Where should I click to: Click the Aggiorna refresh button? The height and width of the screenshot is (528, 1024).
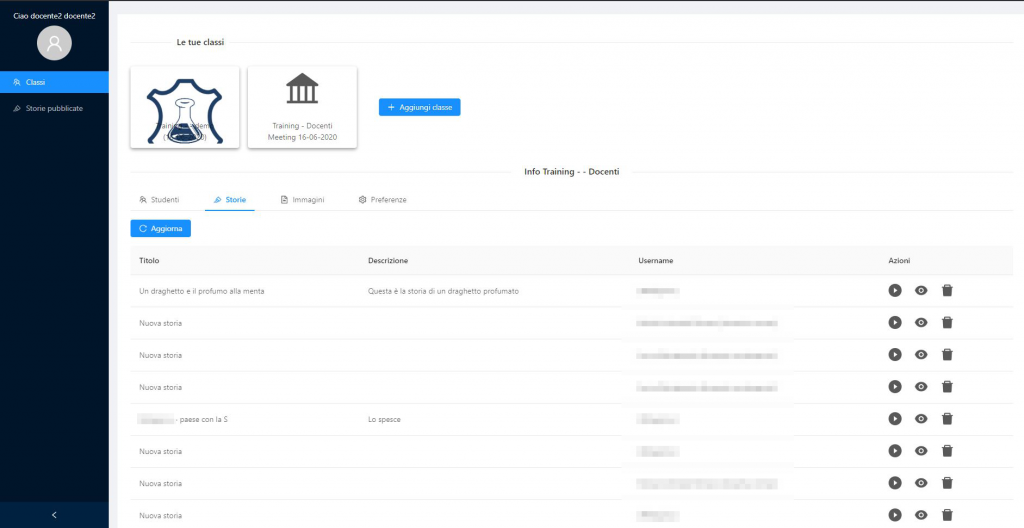tap(160, 228)
